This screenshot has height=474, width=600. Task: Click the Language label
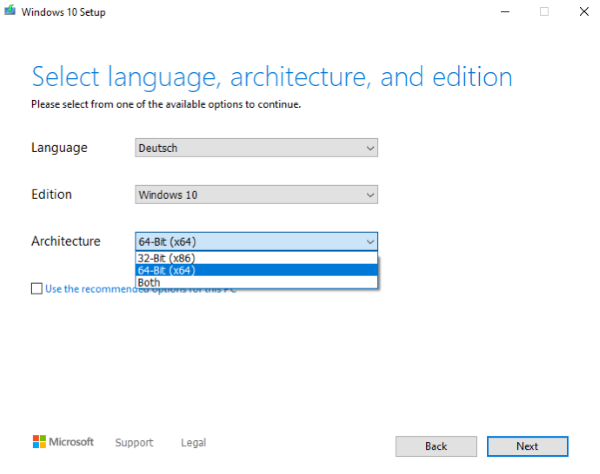59,148
